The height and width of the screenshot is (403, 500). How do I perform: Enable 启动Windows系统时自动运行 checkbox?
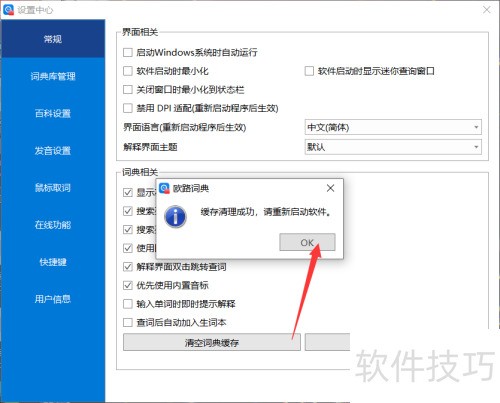click(128, 52)
